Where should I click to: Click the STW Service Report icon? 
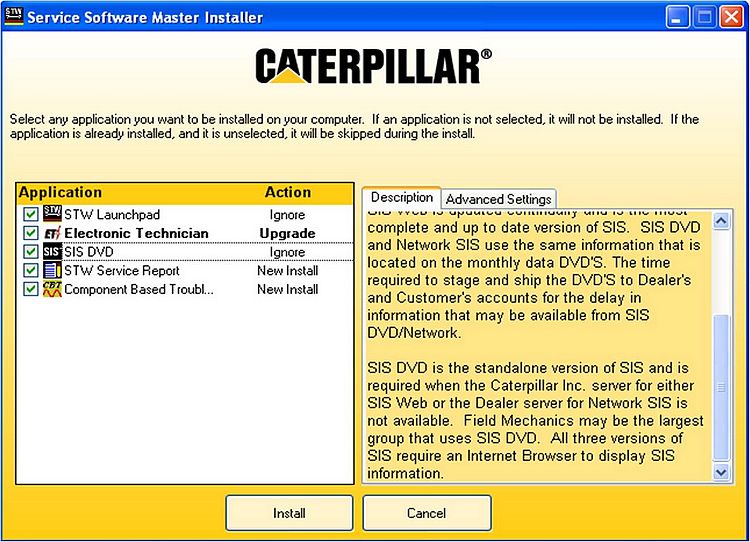[x=52, y=270]
